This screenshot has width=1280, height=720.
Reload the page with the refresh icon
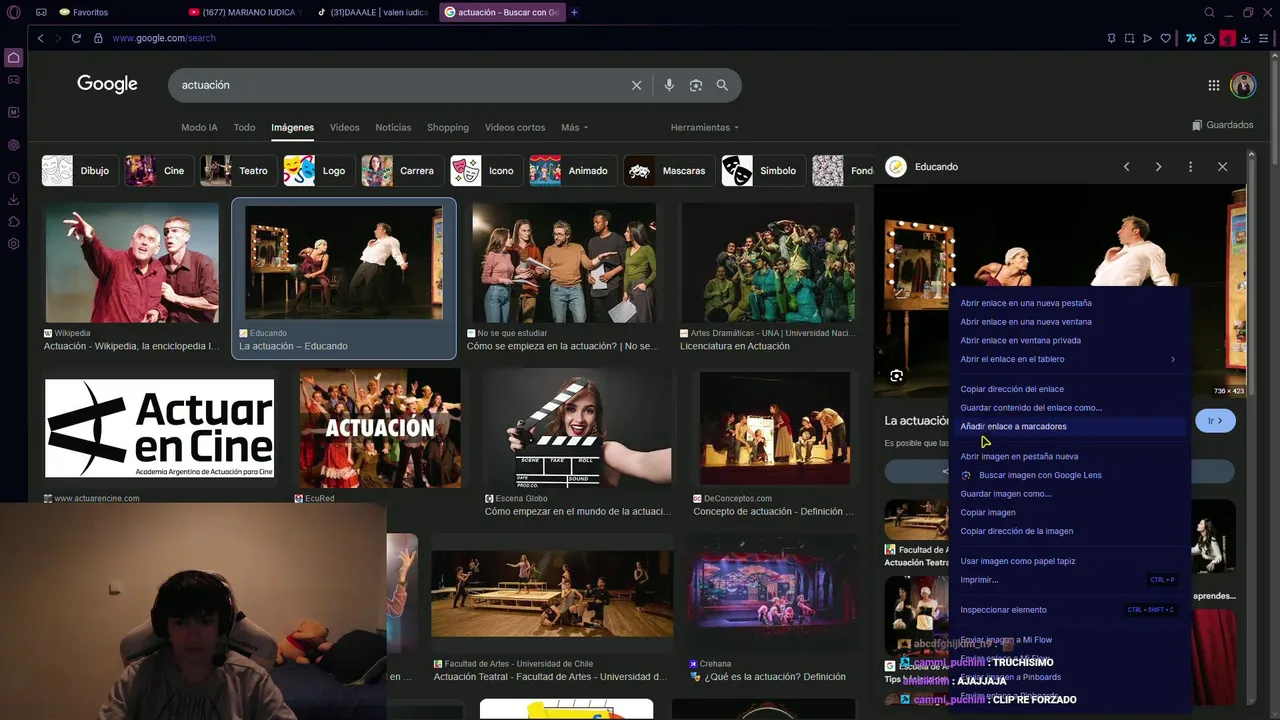coord(76,38)
